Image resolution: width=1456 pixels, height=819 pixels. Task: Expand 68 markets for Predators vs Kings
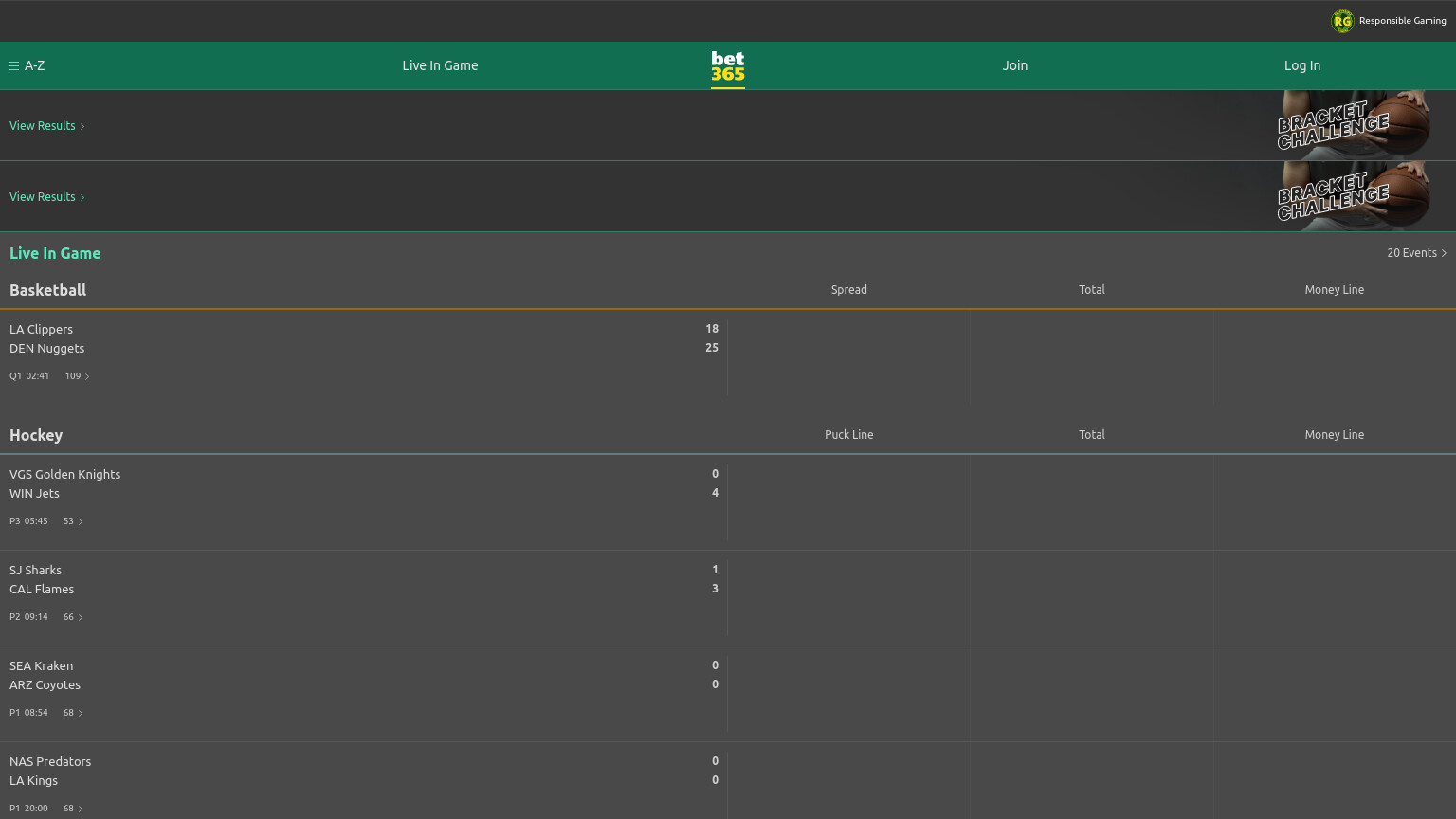[x=73, y=809]
